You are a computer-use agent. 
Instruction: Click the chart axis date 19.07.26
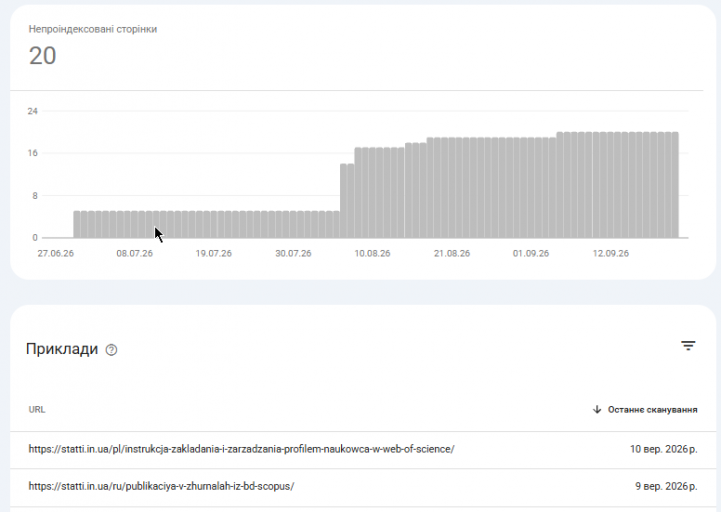(x=213, y=253)
